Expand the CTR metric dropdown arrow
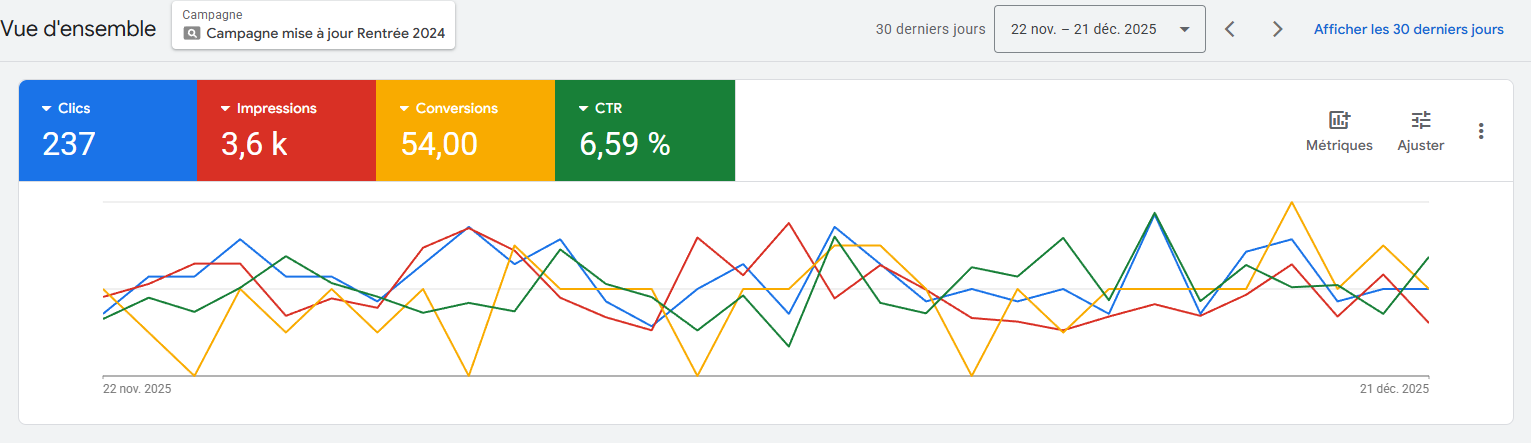Screen dimensions: 1531x443 [x=584, y=108]
